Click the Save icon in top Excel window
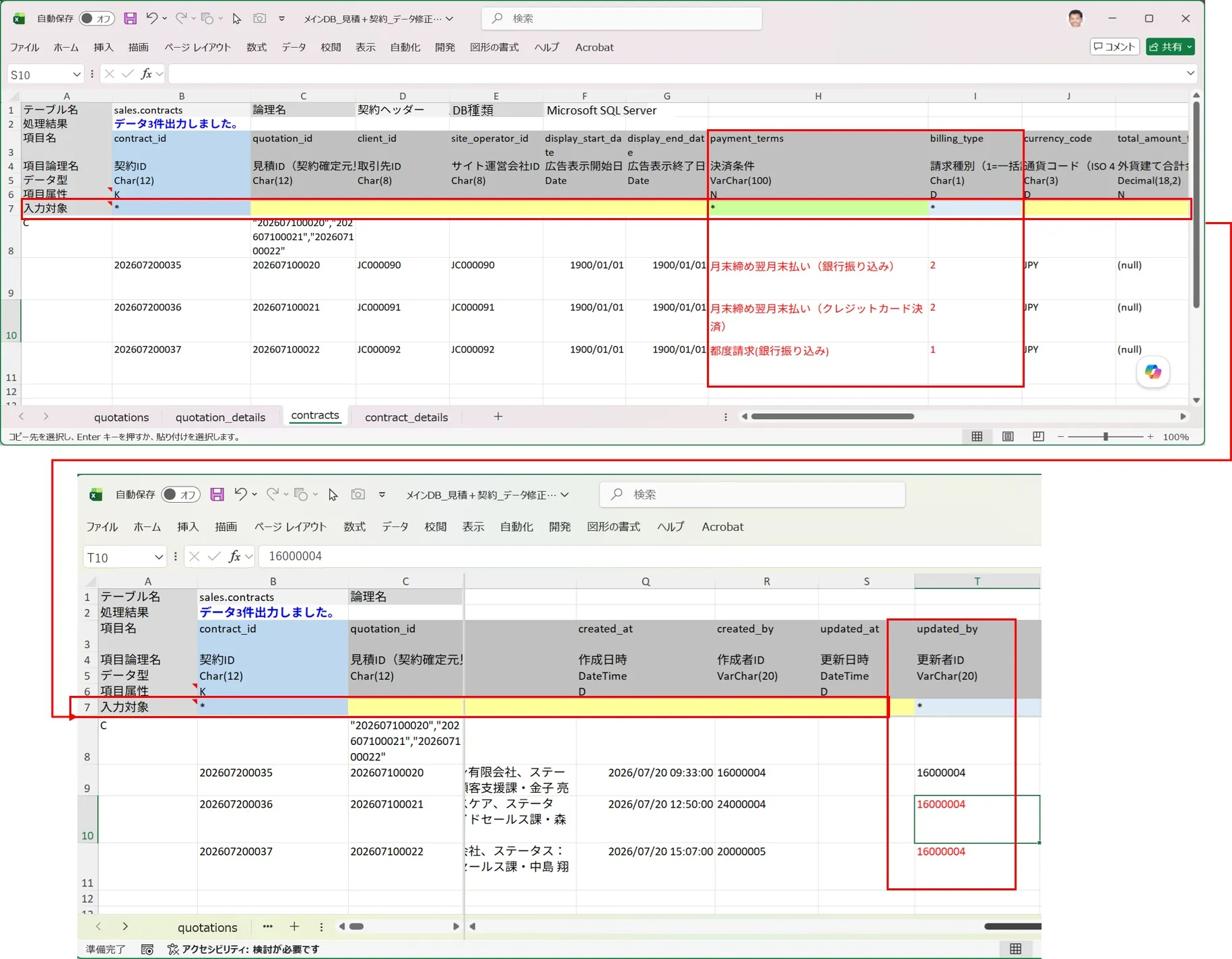Viewport: 1232px width, 959px height. pos(131,18)
